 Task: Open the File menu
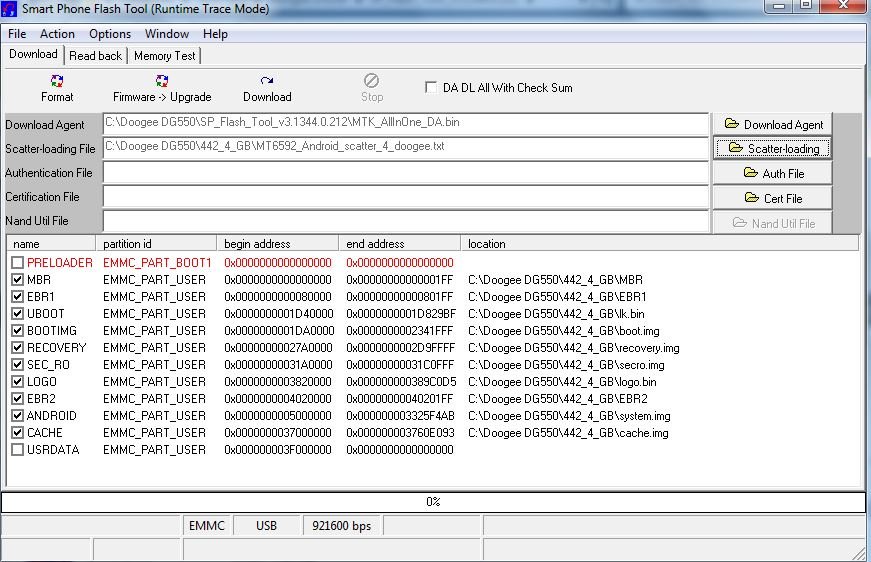17,34
